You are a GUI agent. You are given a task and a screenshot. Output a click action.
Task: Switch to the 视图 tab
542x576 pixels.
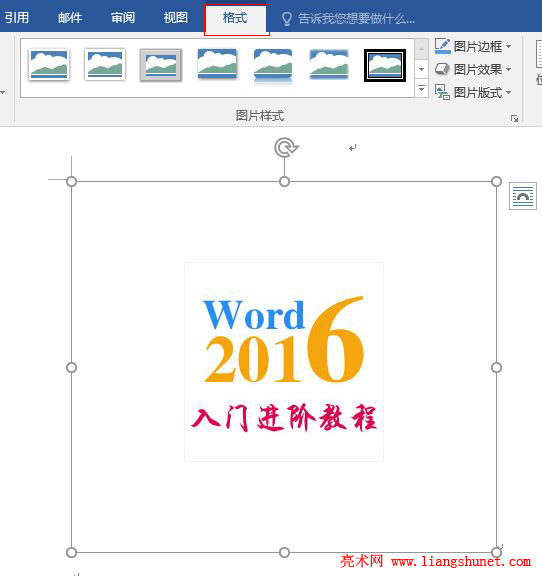176,17
